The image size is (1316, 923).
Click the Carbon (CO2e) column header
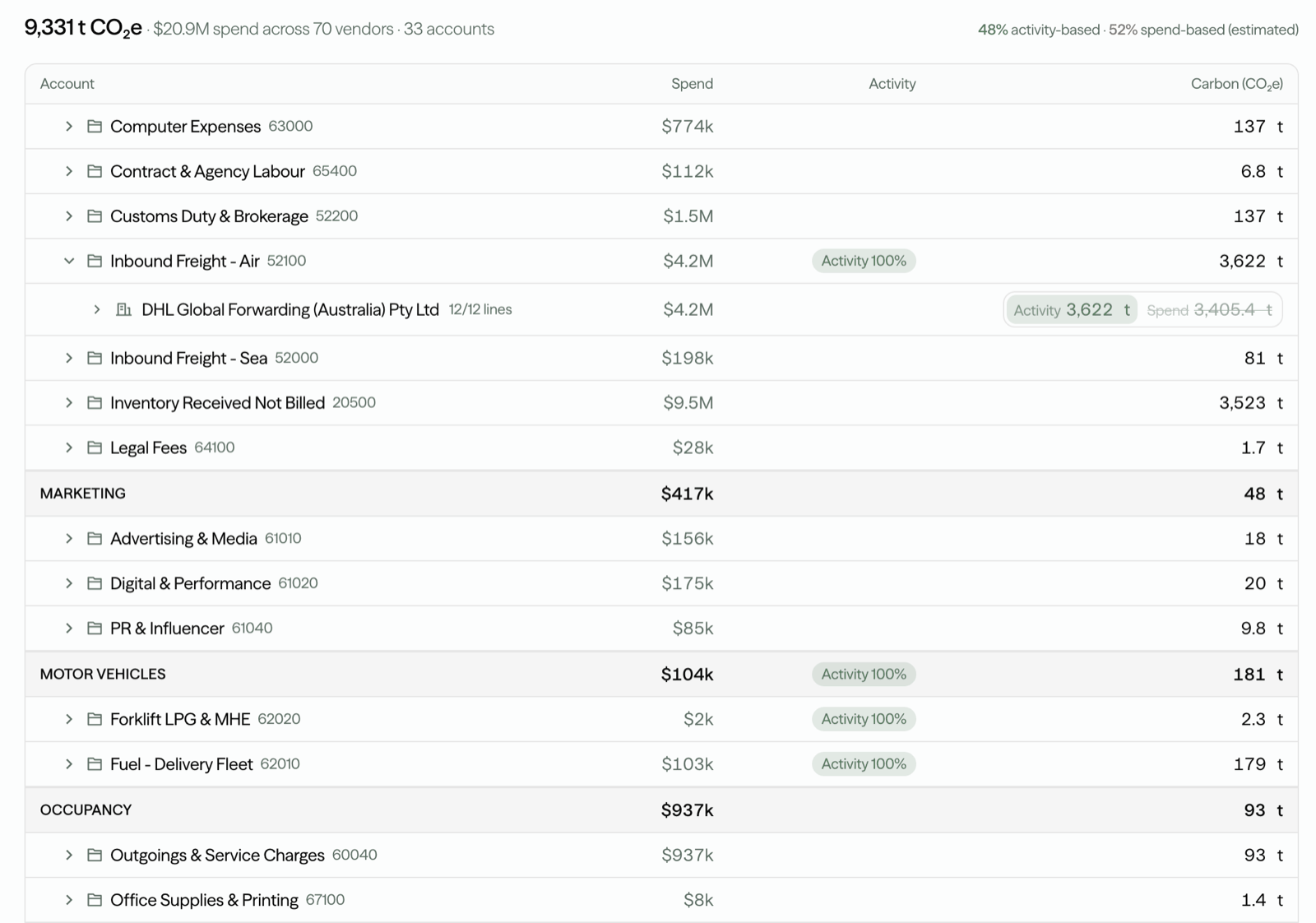click(1237, 84)
